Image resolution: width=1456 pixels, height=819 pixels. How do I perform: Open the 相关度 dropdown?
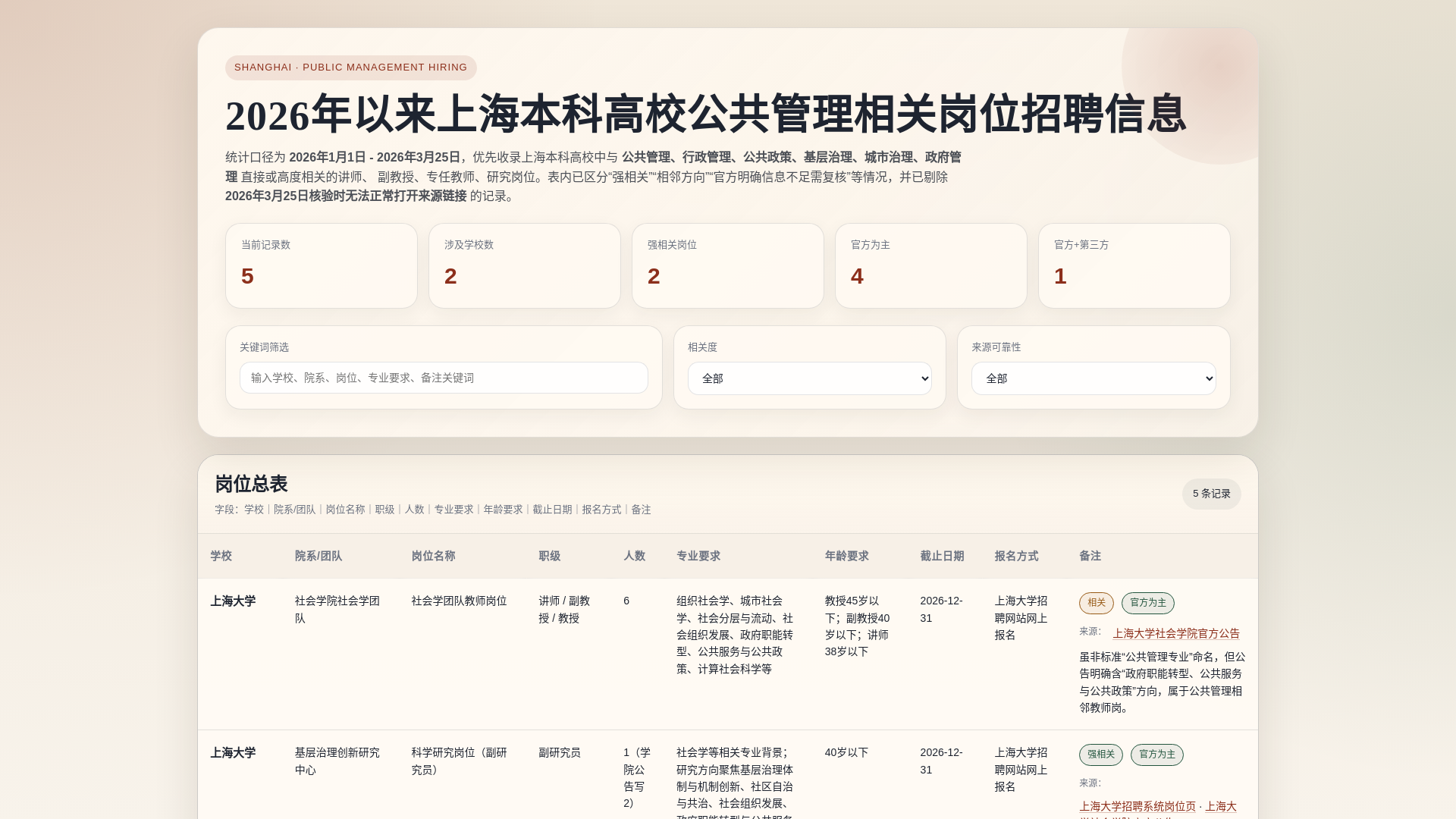coord(809,378)
